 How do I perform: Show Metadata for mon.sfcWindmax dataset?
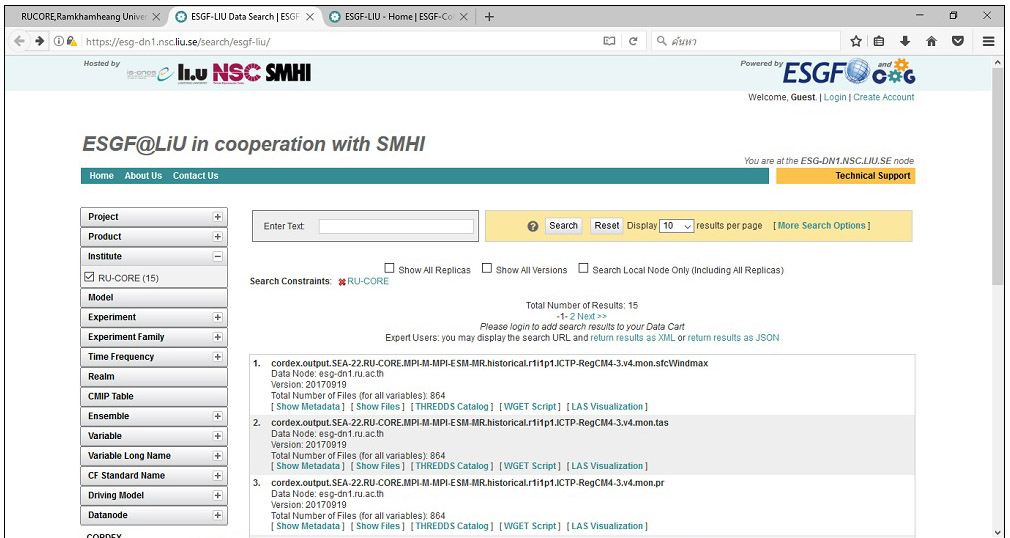pos(308,407)
